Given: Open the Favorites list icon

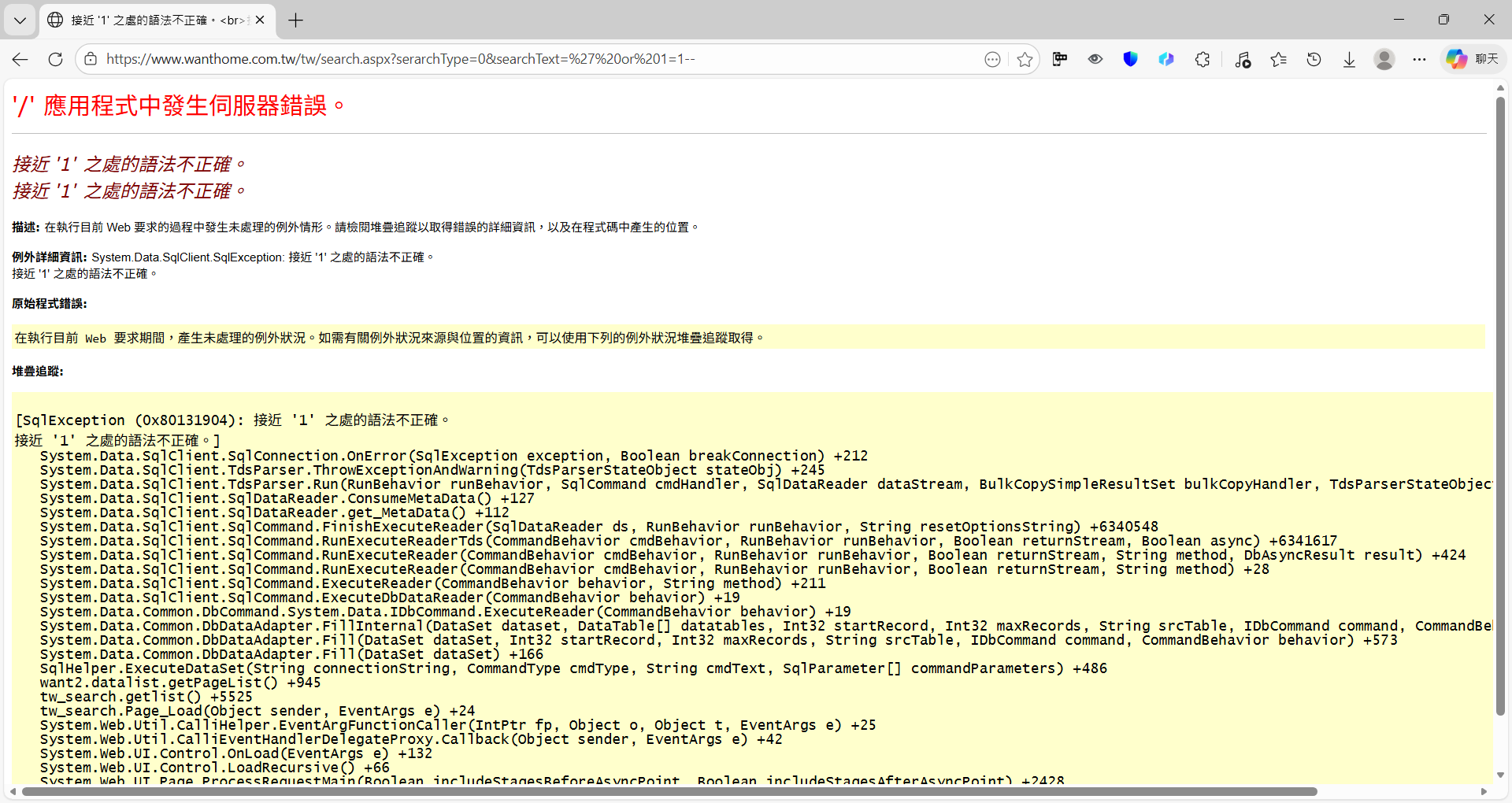Looking at the screenshot, I should 1278,59.
